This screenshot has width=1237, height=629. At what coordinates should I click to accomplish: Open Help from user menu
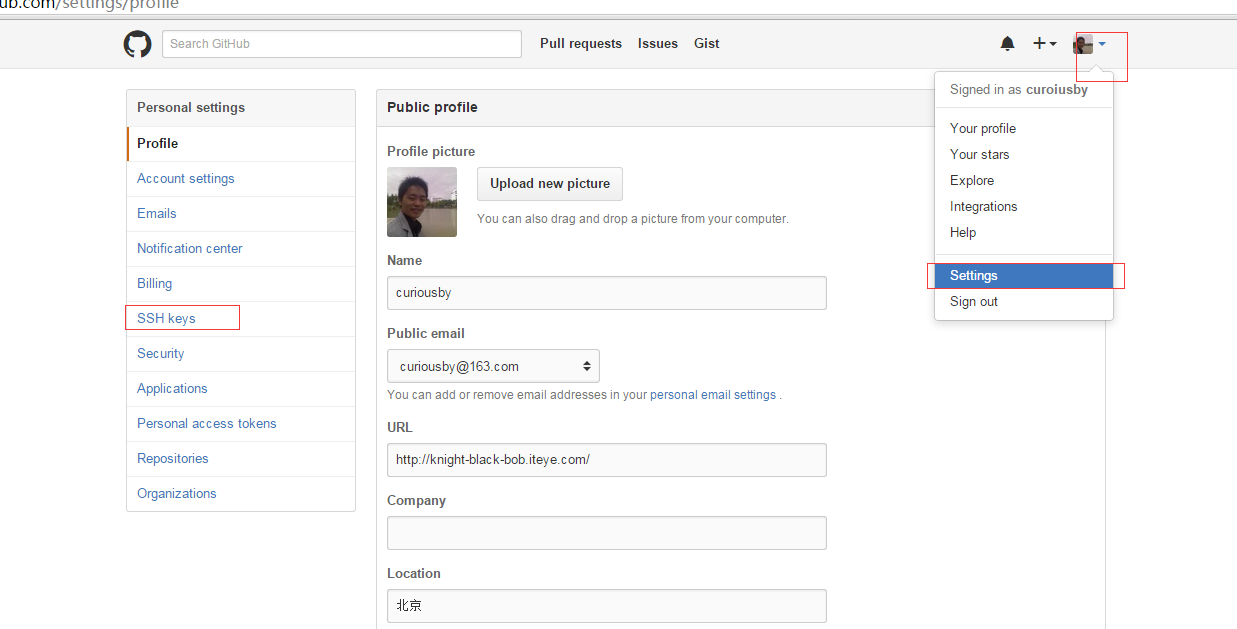pyautogui.click(x=1024, y=233)
